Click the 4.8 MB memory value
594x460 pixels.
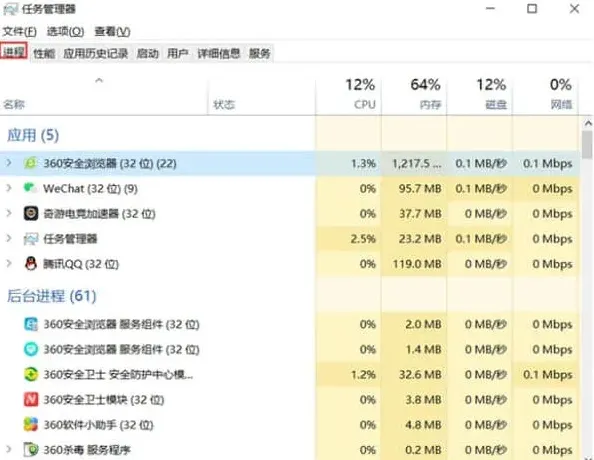point(423,425)
